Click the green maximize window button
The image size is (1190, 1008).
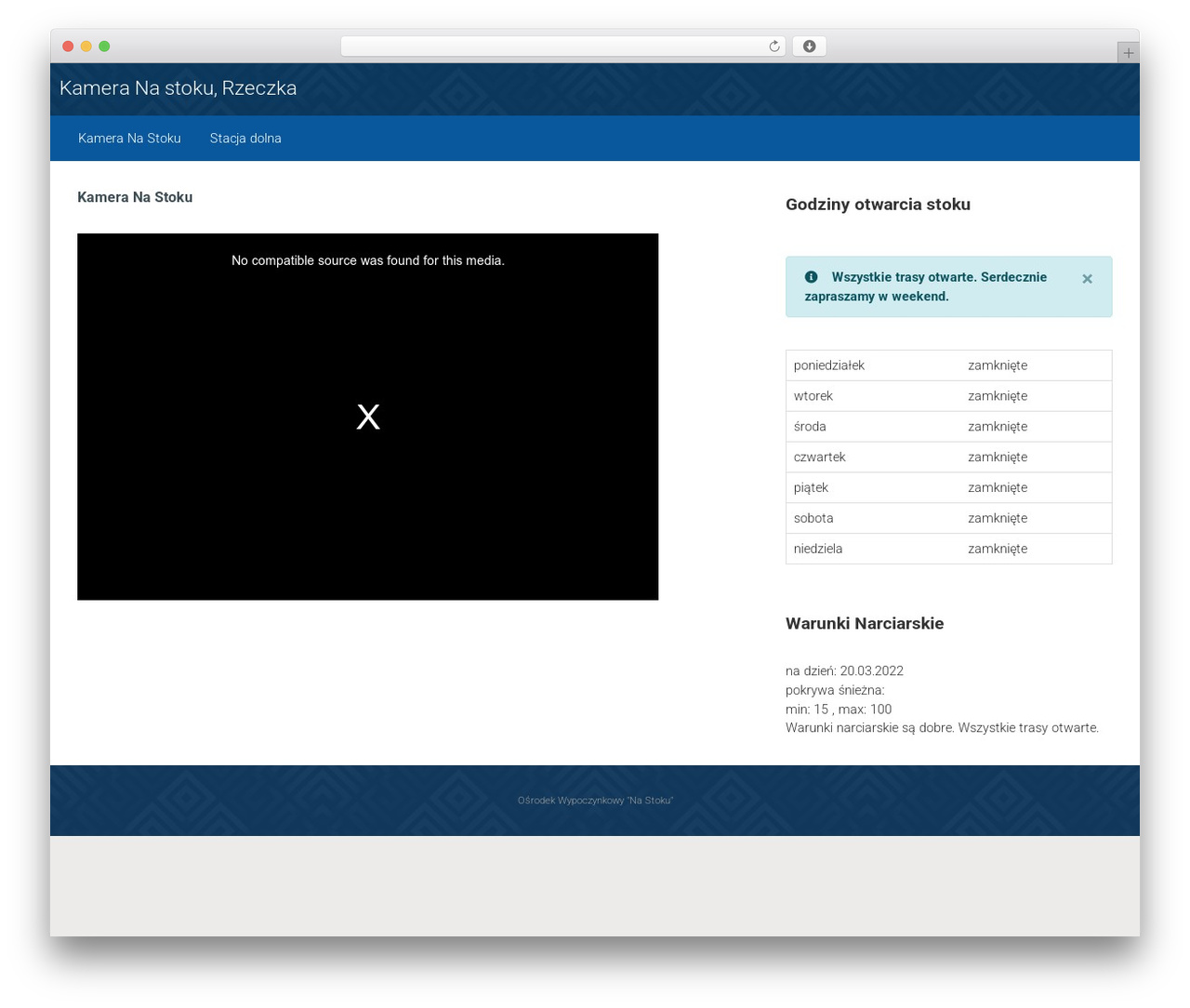click(x=104, y=46)
